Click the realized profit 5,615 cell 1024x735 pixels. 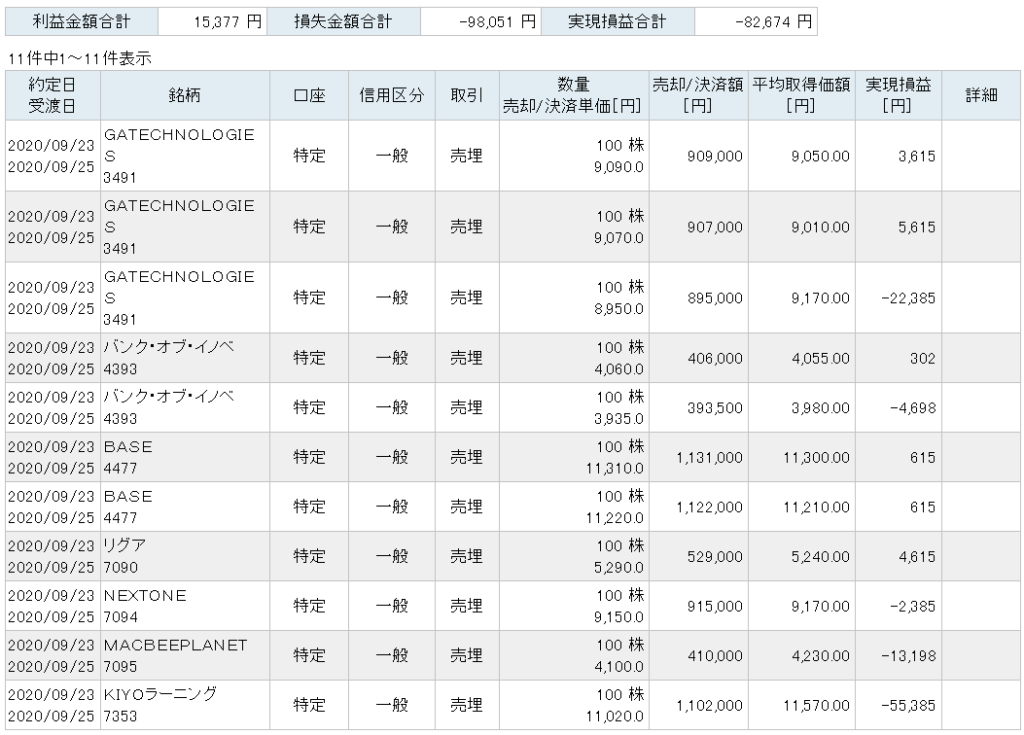[898, 227]
